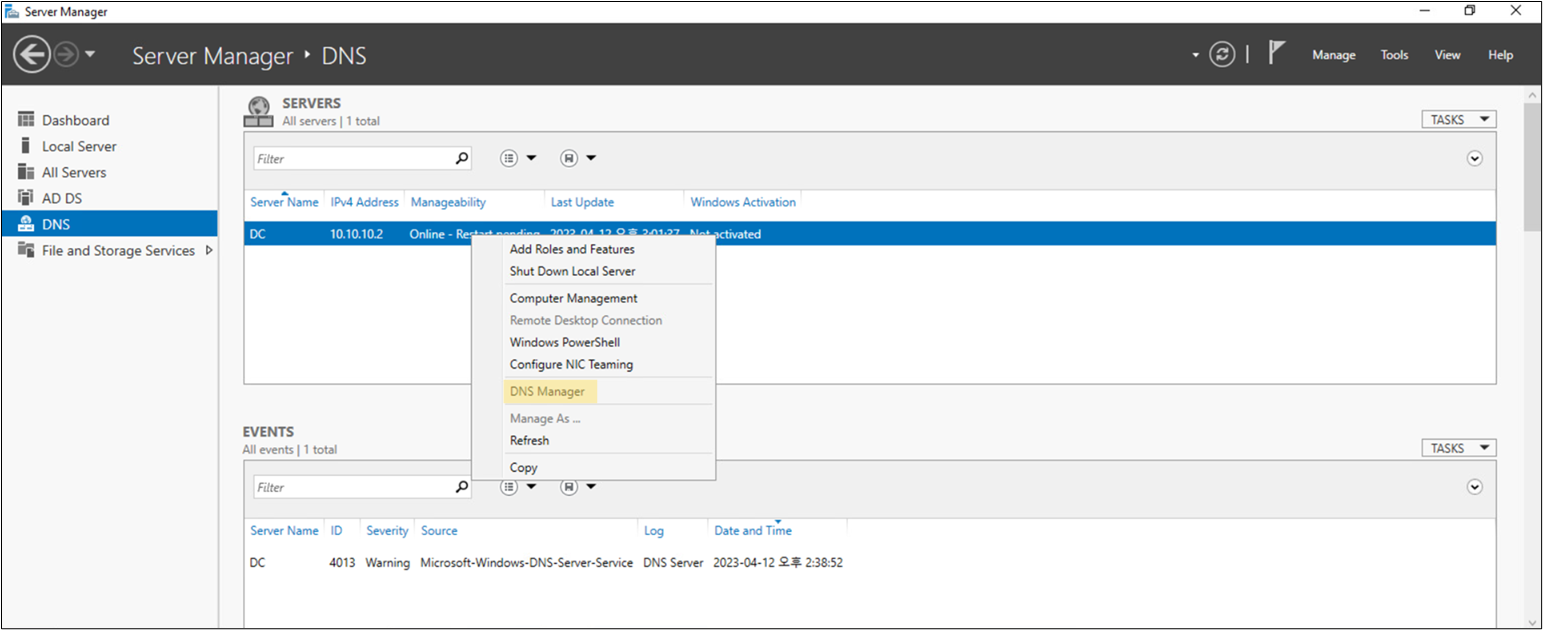Expand File and Storage Services arrow

(209, 250)
